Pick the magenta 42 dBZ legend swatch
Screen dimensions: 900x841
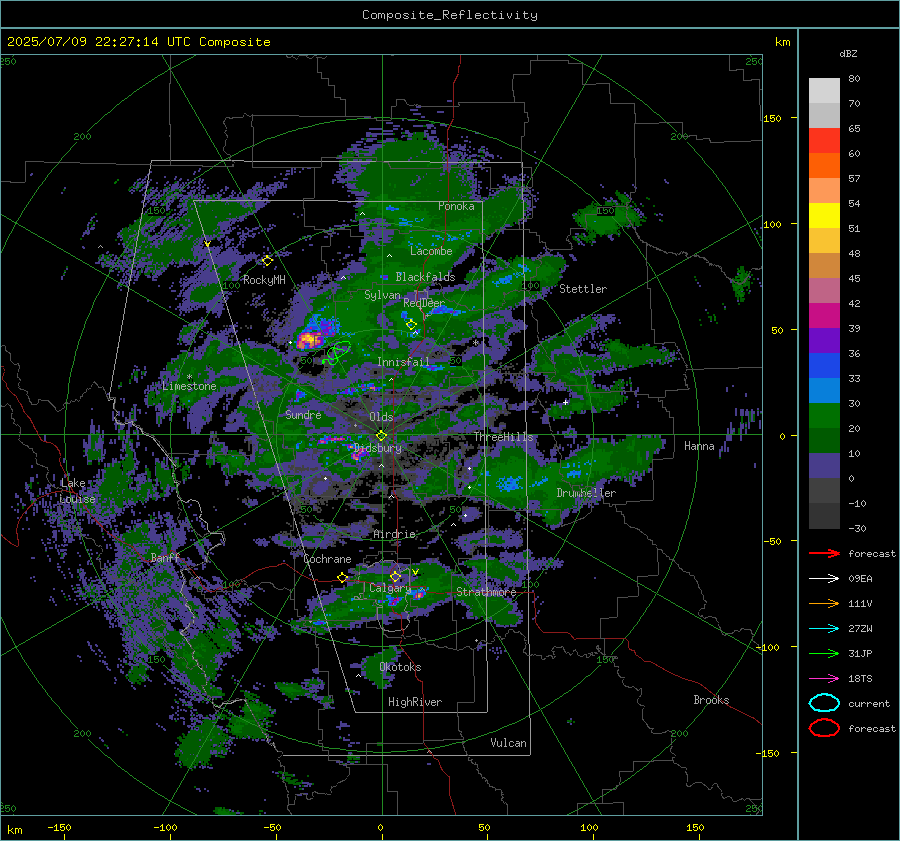point(824,315)
